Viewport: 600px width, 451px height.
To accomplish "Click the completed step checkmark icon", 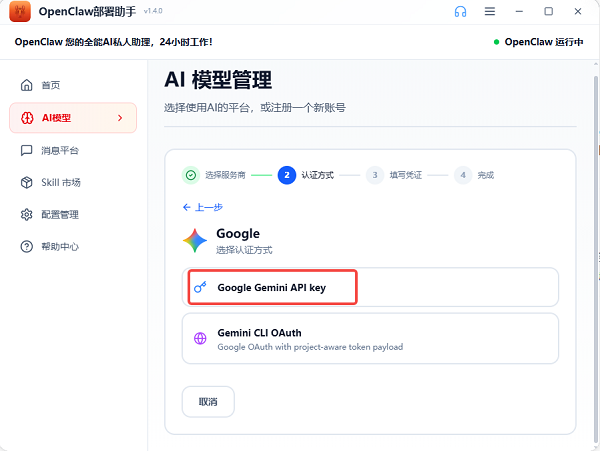I will [191, 175].
